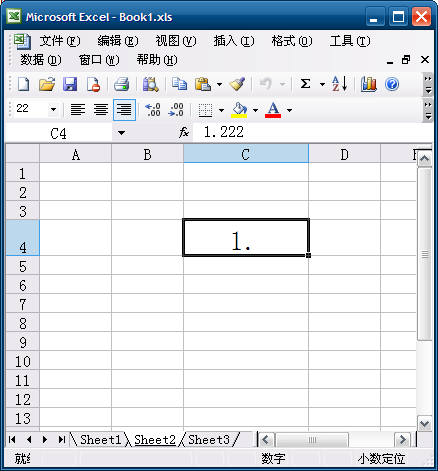Insert AutoSum with sigma icon

305,84
